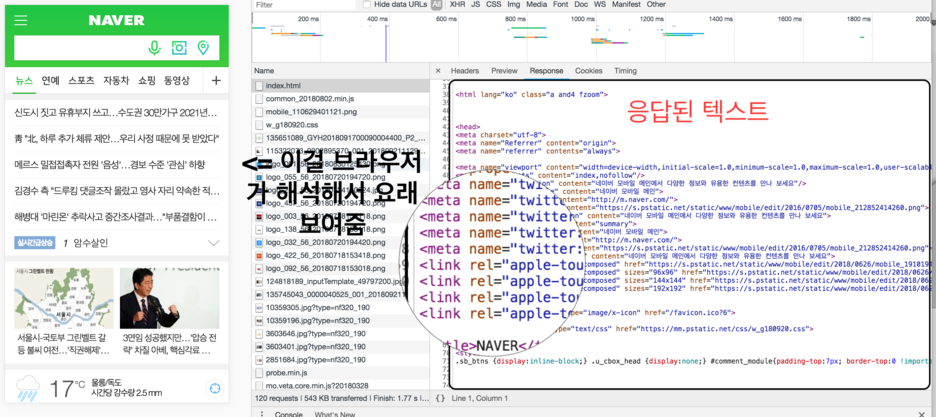Image resolution: width=936 pixels, height=417 pixels.
Task: Open the camera smart lens search
Action: (x=179, y=48)
